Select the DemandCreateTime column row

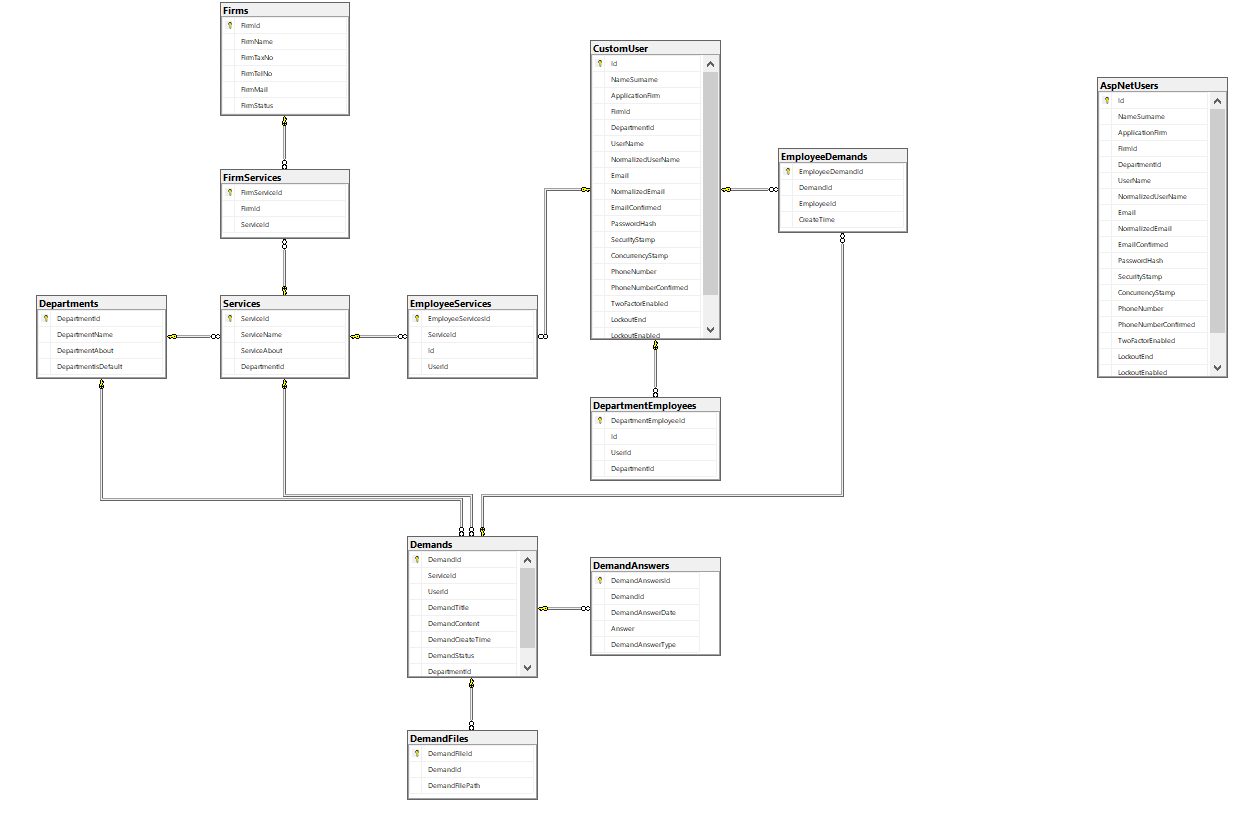click(x=464, y=640)
